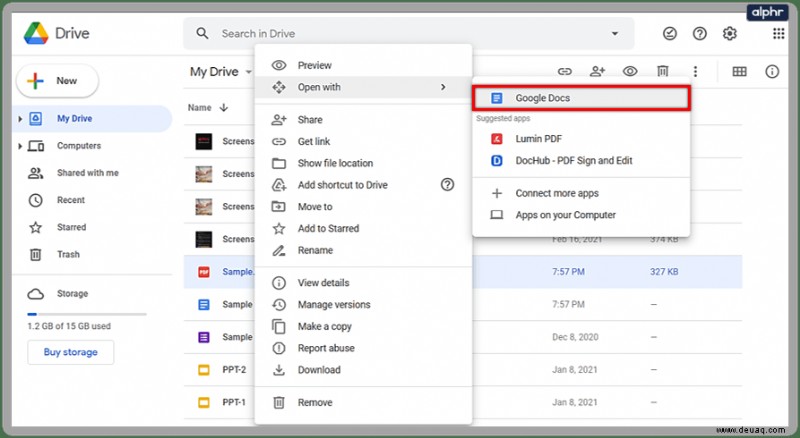The height and width of the screenshot is (438, 800).
Task: Open Computers in the sidebar
Action: [79, 145]
